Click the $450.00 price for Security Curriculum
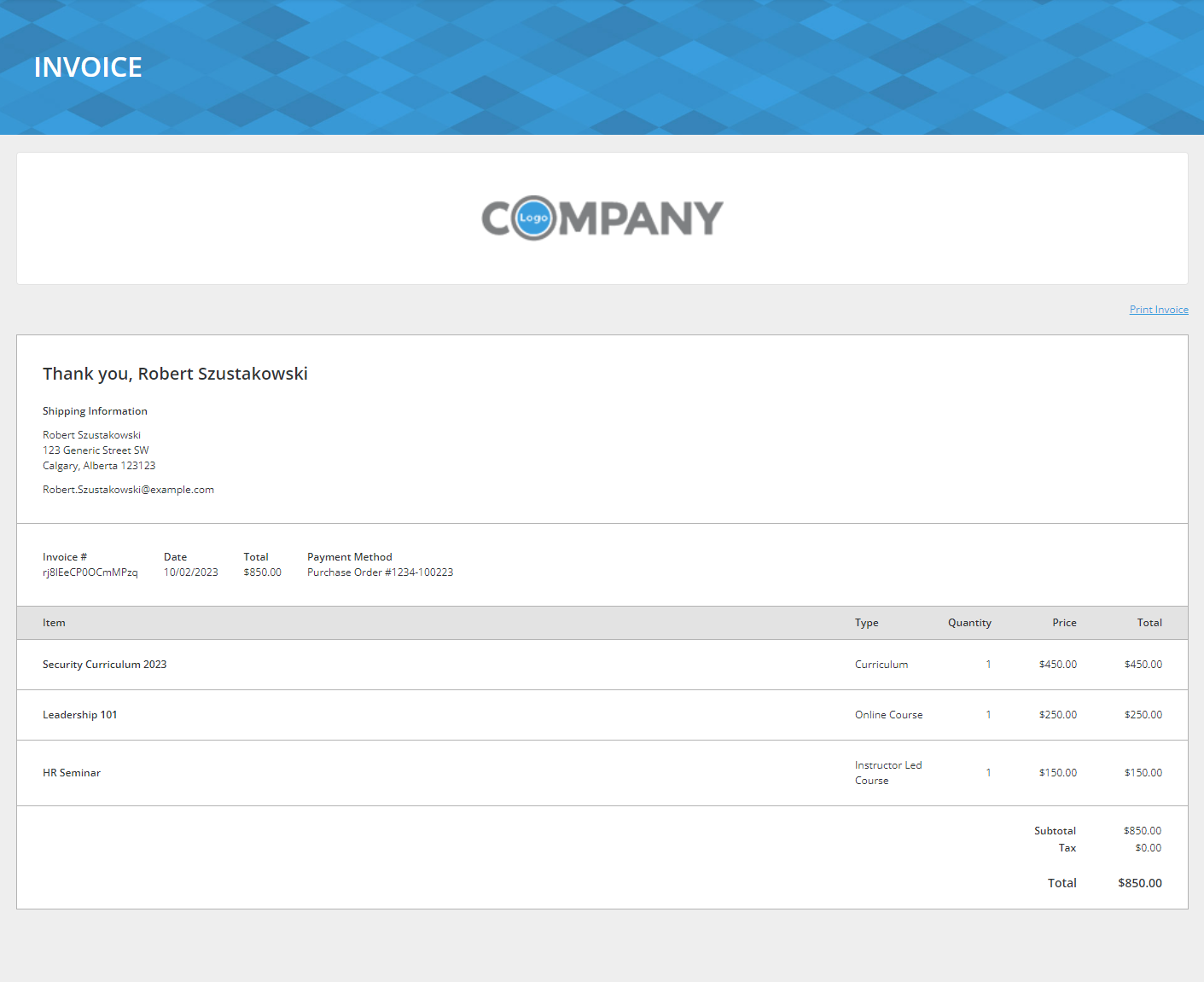Screen dimensions: 1204x982 (1058, 665)
